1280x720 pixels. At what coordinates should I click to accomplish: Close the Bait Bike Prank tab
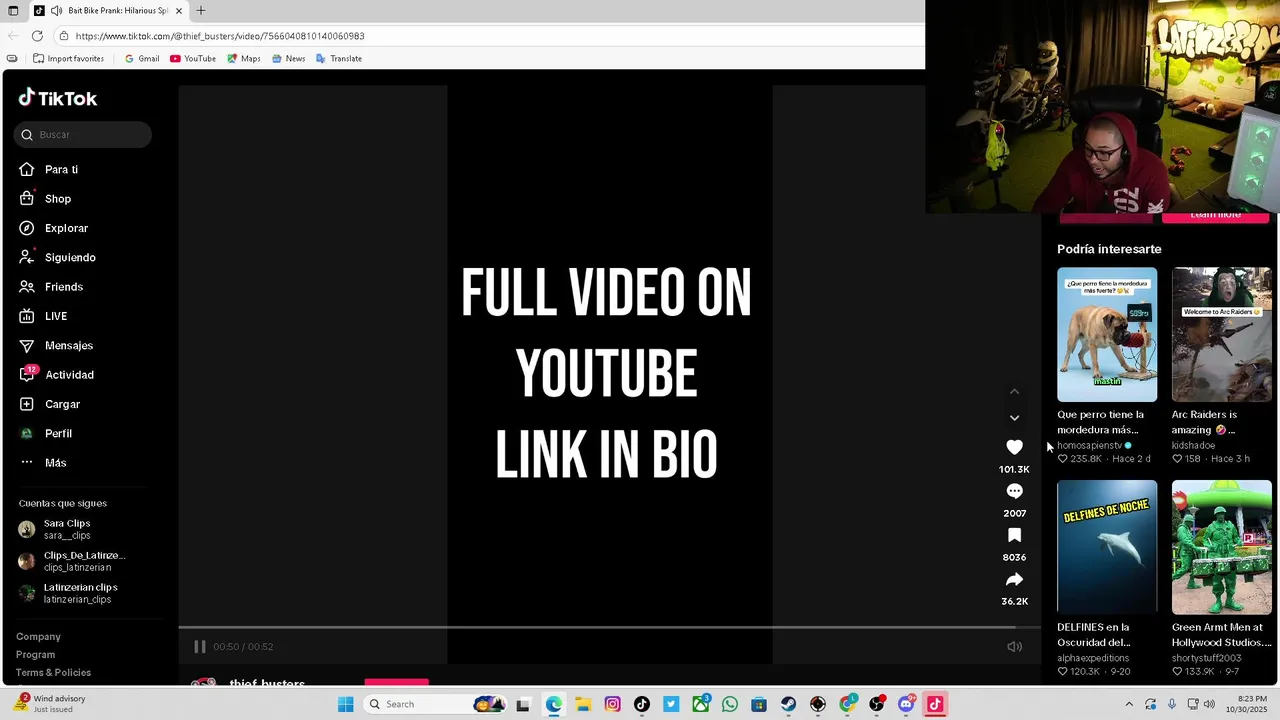pos(180,11)
